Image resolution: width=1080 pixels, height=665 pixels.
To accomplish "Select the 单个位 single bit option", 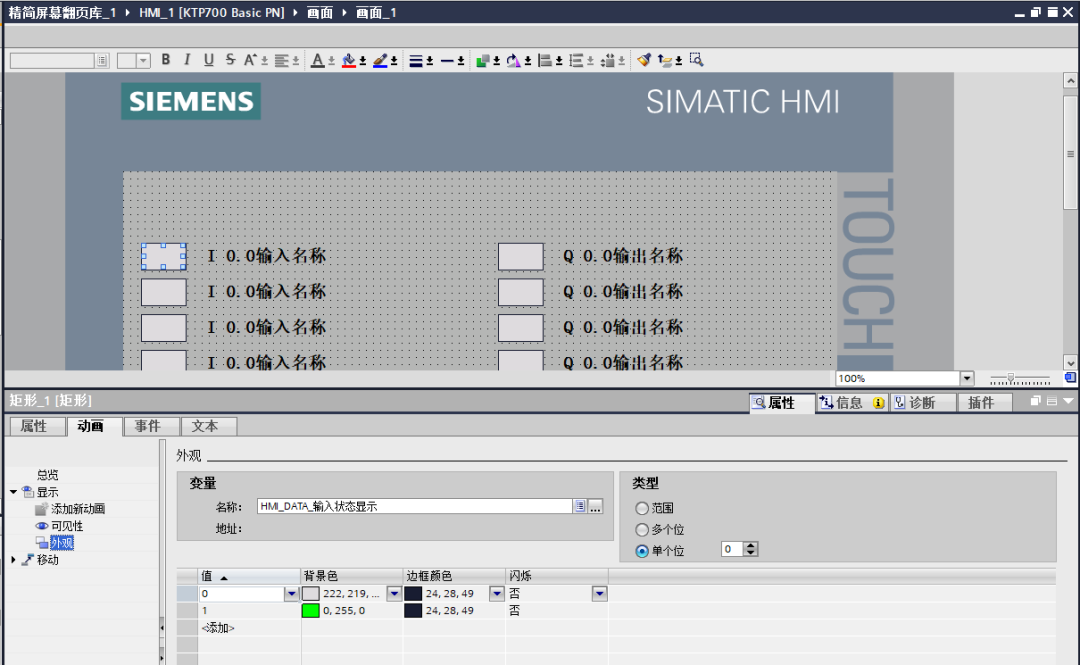I will (x=642, y=551).
